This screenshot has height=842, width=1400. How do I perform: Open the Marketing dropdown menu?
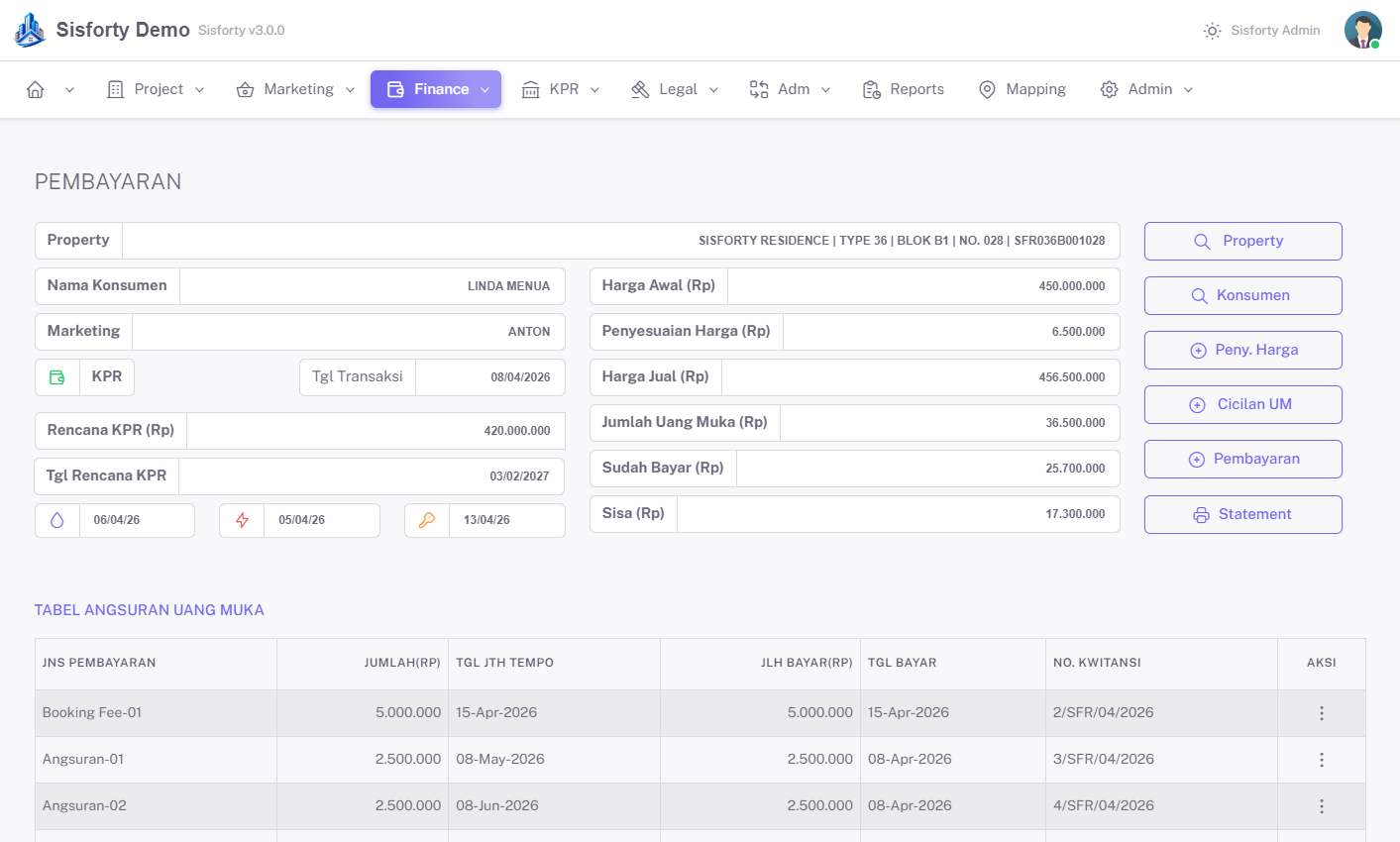[x=295, y=89]
